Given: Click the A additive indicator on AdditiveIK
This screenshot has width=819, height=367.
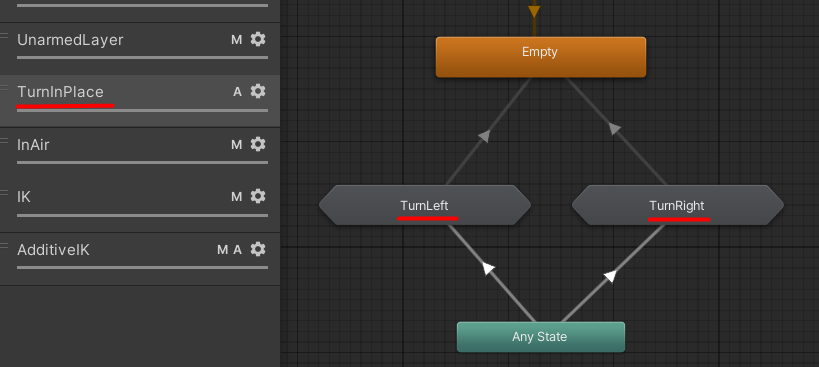Looking at the screenshot, I should tap(238, 250).
